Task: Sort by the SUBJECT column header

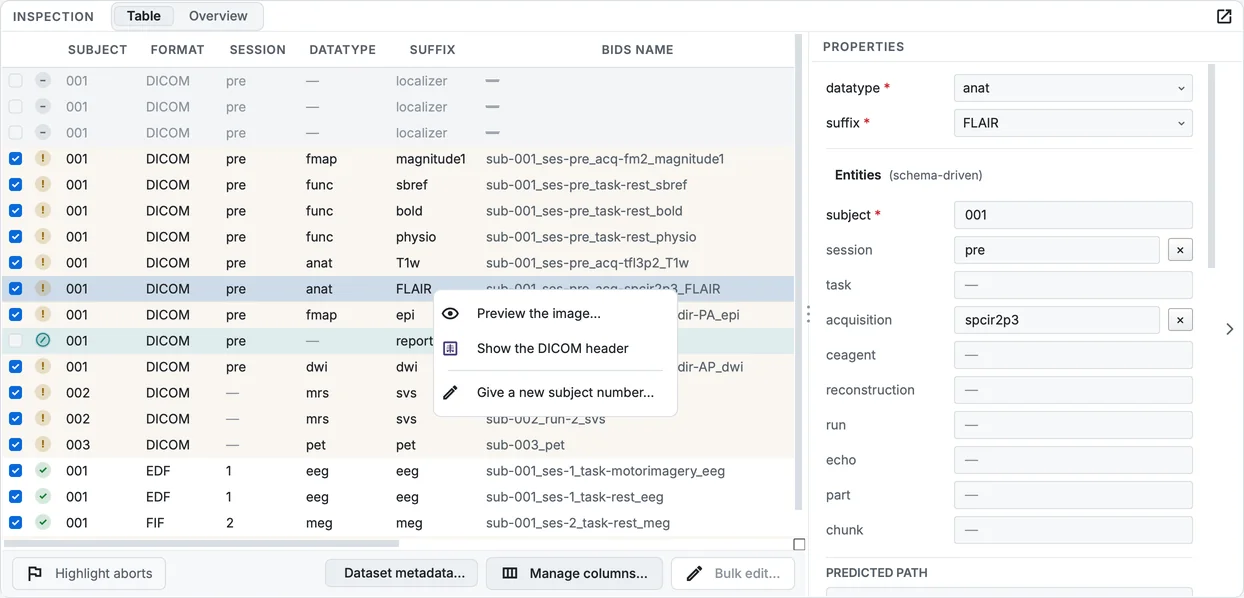Action: [97, 49]
